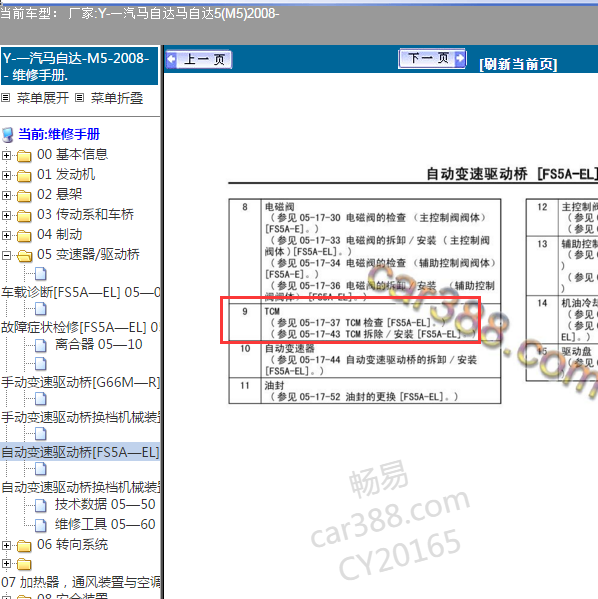The width and height of the screenshot is (598, 599).
Task: Select the 00 基本信息 tree label
Action: tap(72, 154)
